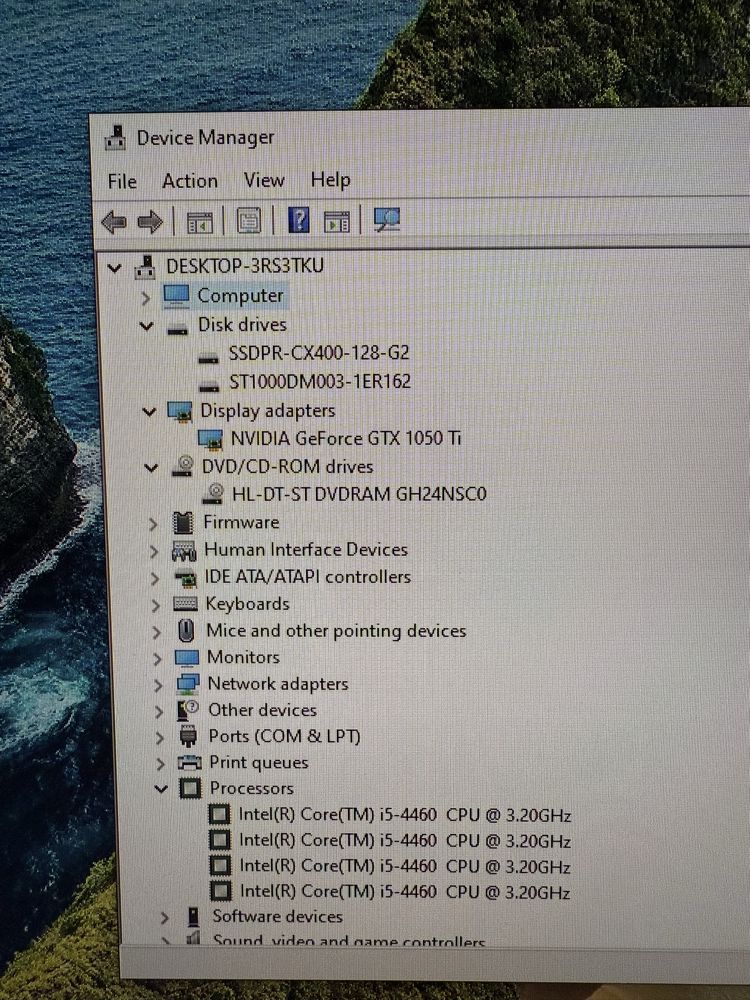Click the Device Manager title bar icon
The image size is (750, 1000).
tap(115, 138)
